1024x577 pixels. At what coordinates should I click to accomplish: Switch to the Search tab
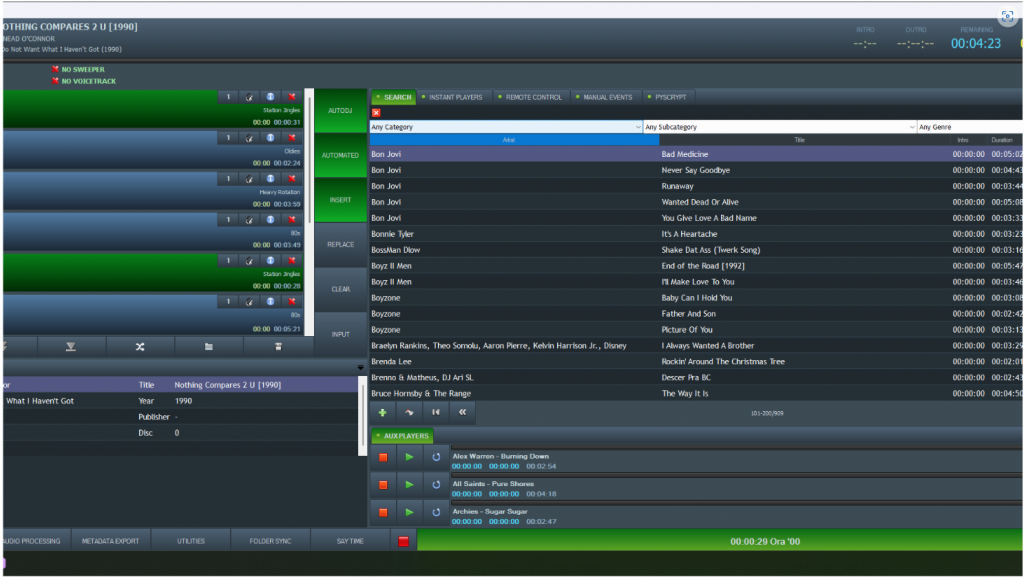click(394, 97)
